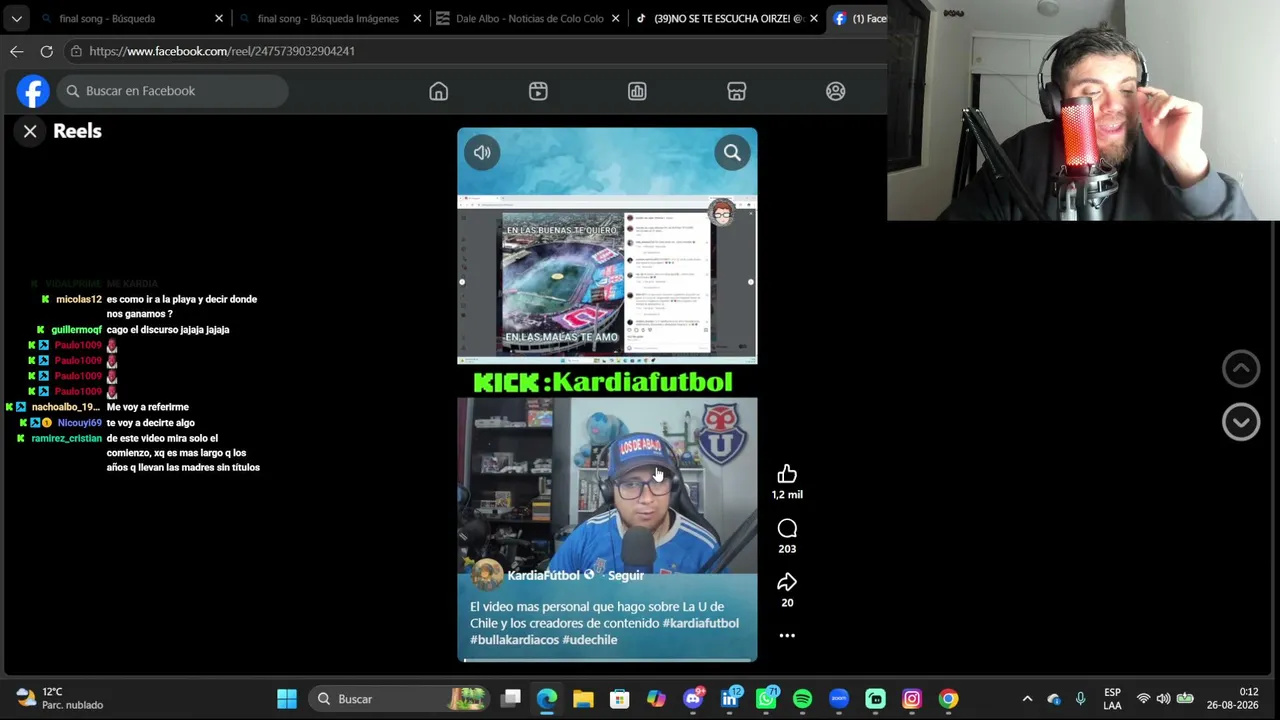Open the Marketplace storefront icon
This screenshot has width=1280, height=720.
pos(736,91)
